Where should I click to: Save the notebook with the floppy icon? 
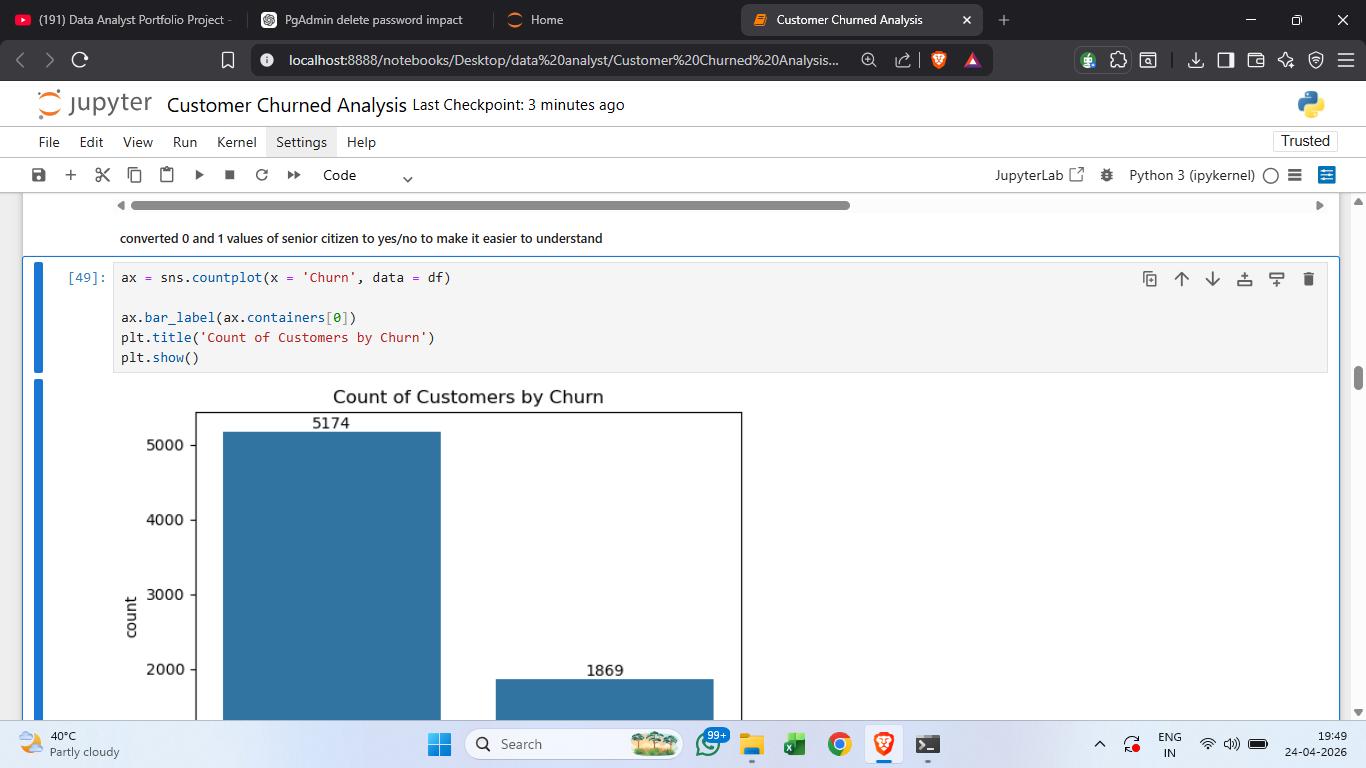click(39, 175)
